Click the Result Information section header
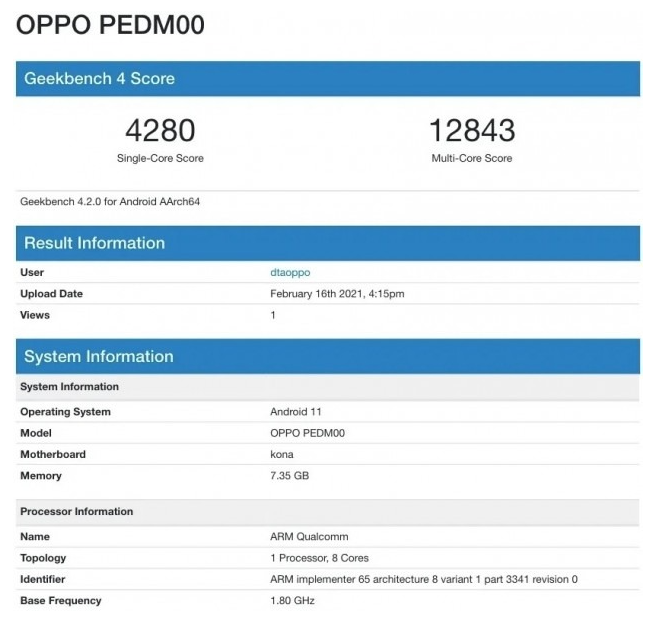Viewport: 648px width, 624px height. click(x=94, y=243)
